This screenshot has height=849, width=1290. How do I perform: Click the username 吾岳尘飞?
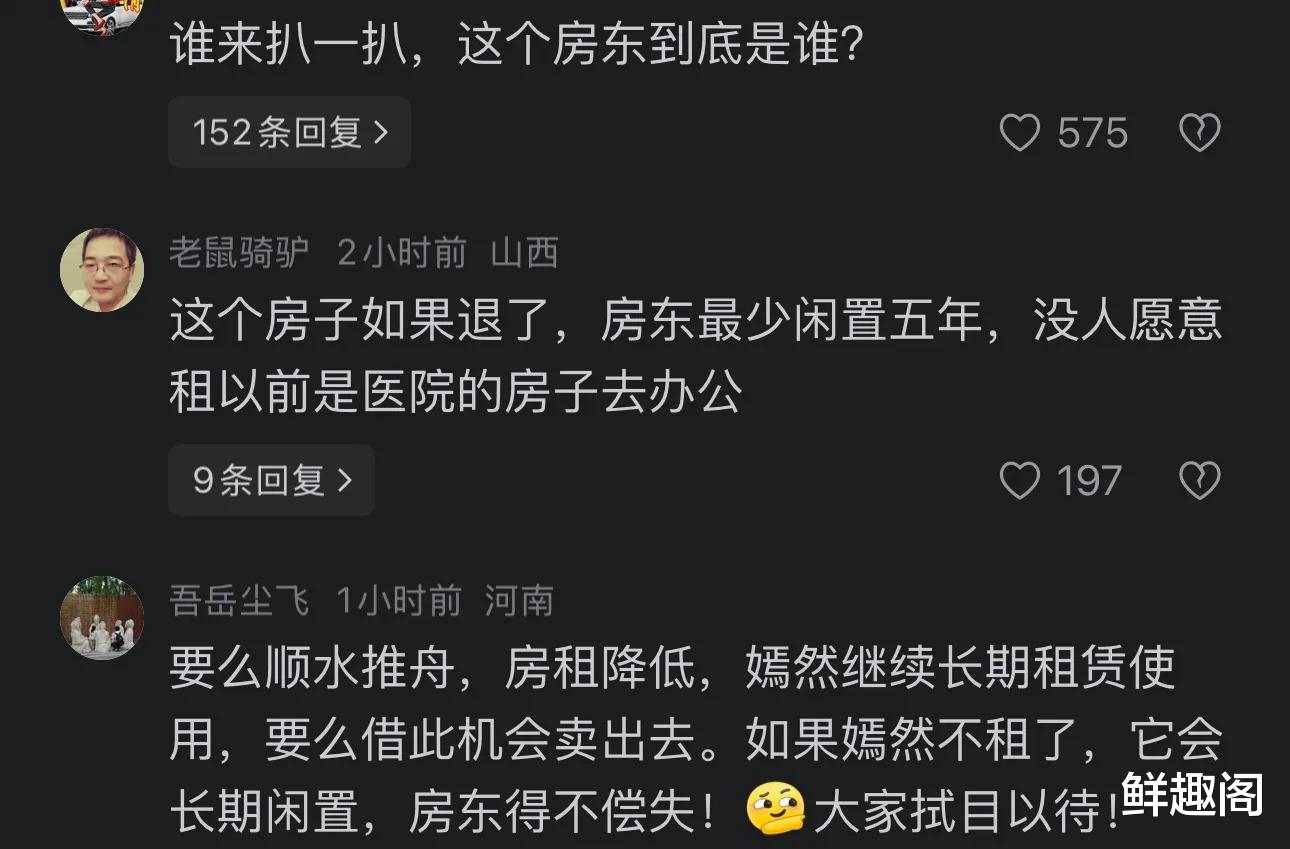tap(240, 602)
